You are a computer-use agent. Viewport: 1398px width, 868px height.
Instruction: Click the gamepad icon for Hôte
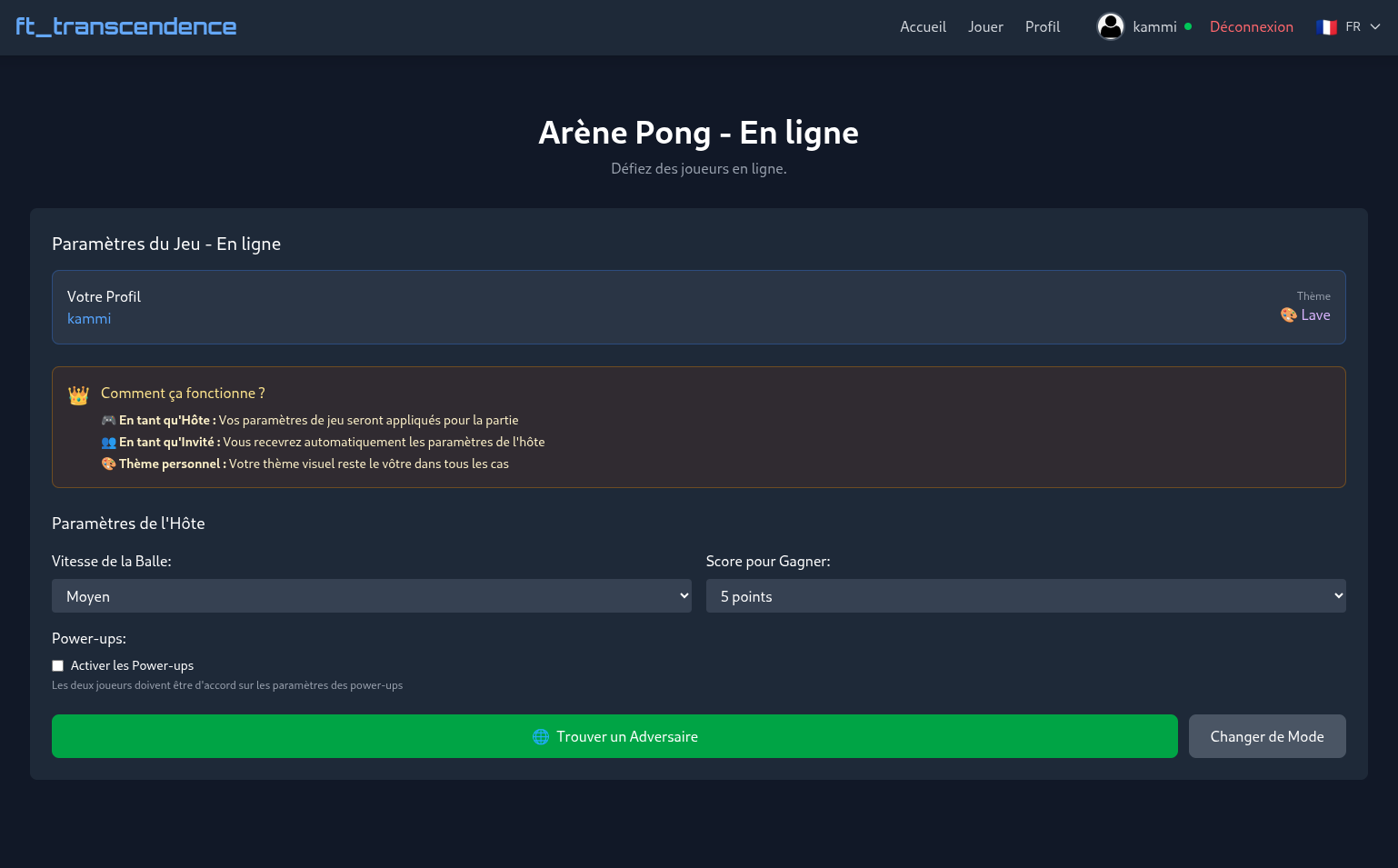click(108, 420)
